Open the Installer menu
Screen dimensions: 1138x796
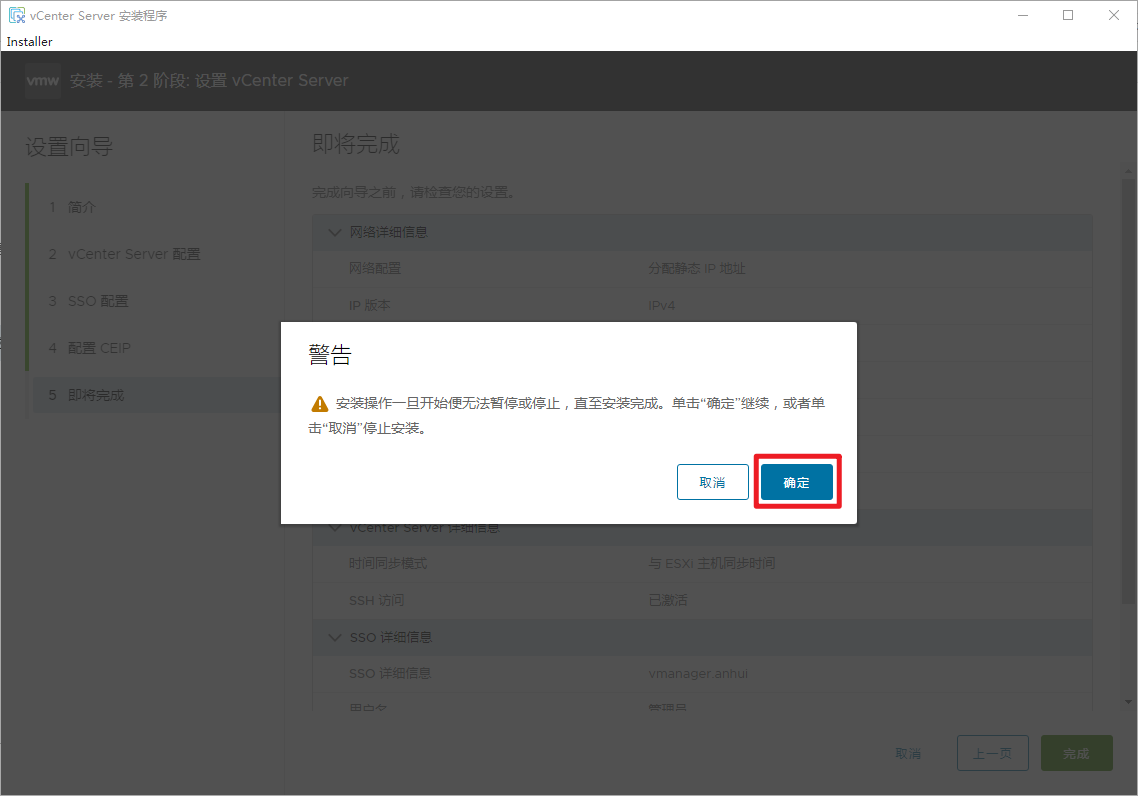(29, 42)
